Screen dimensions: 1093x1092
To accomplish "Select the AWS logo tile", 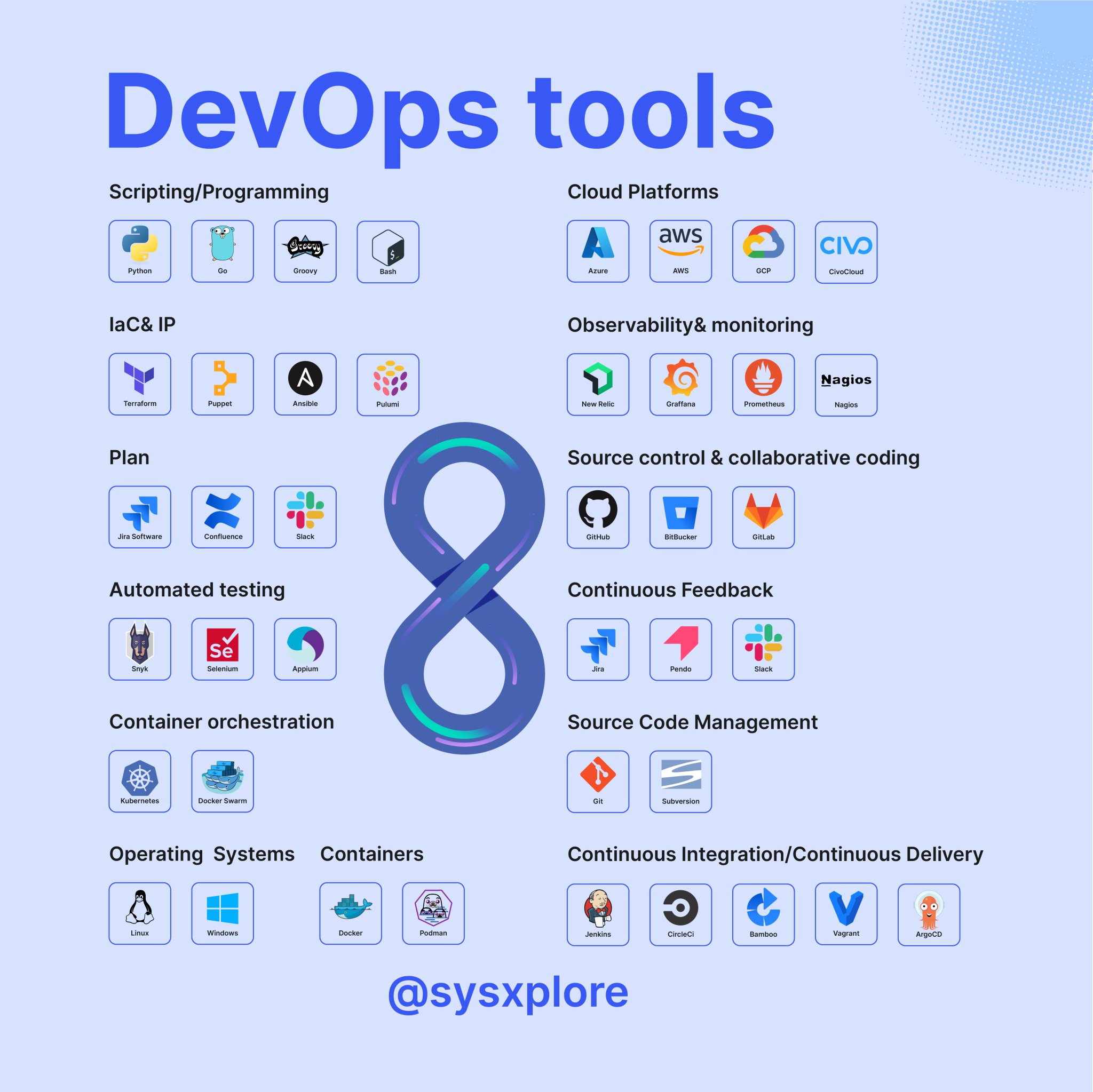I will click(x=680, y=251).
